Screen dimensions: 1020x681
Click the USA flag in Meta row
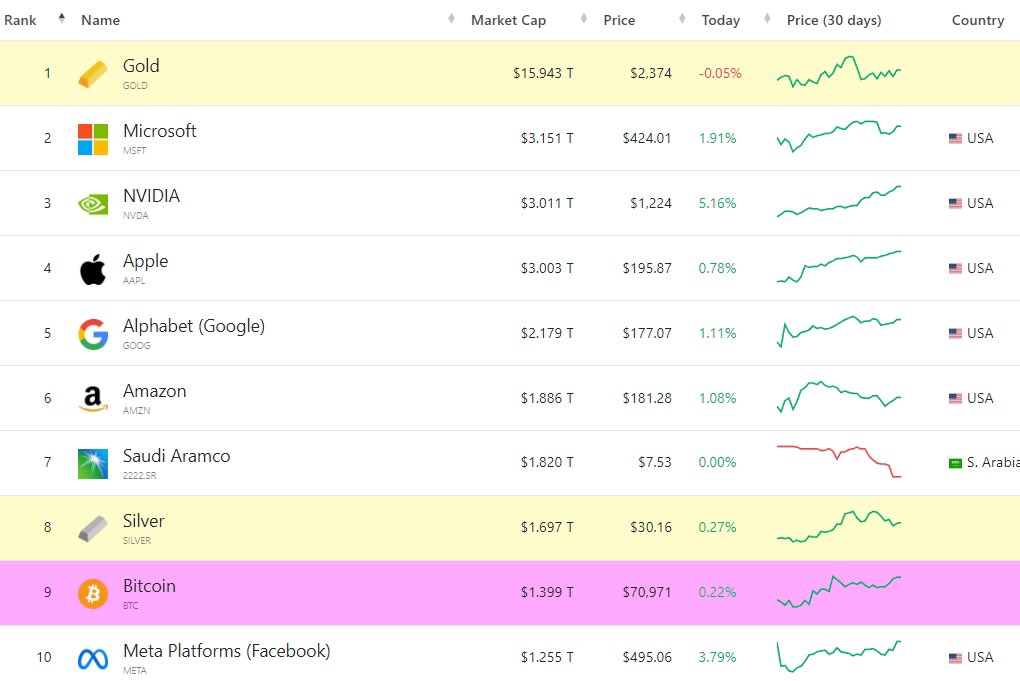pyautogui.click(x=955, y=658)
